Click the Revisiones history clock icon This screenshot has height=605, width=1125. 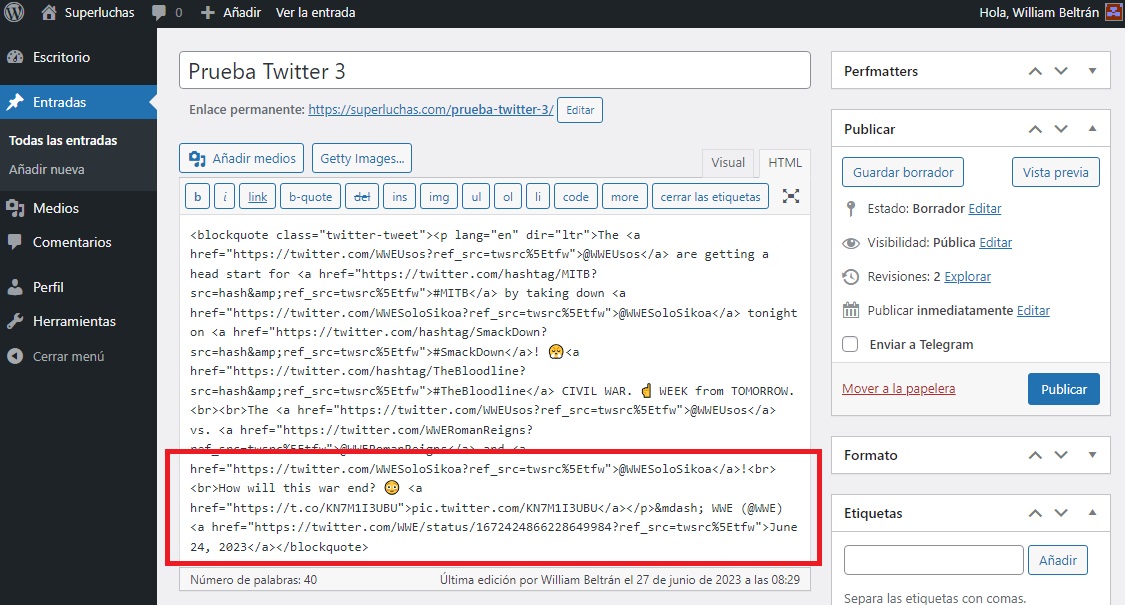[x=851, y=277]
